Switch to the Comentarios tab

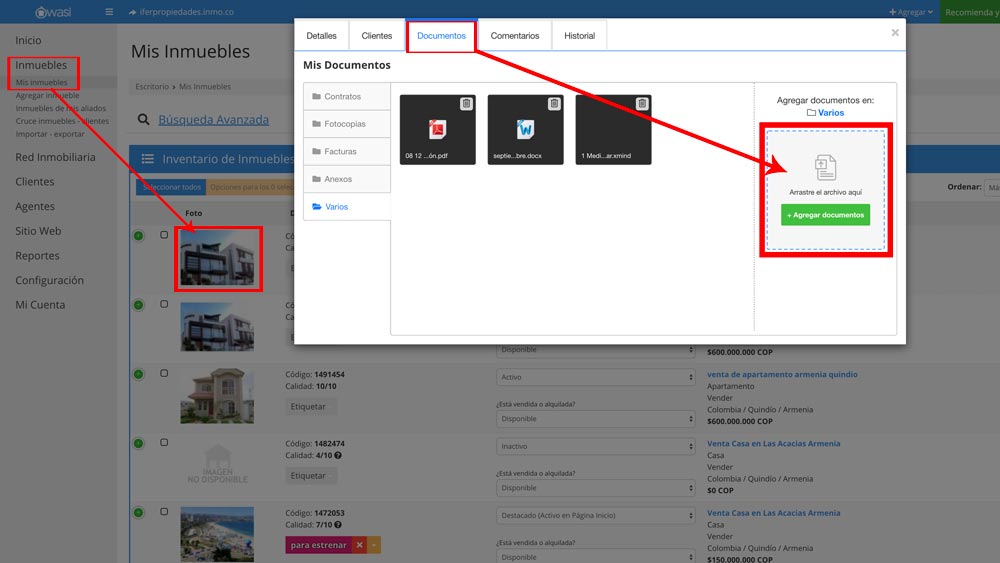514,36
